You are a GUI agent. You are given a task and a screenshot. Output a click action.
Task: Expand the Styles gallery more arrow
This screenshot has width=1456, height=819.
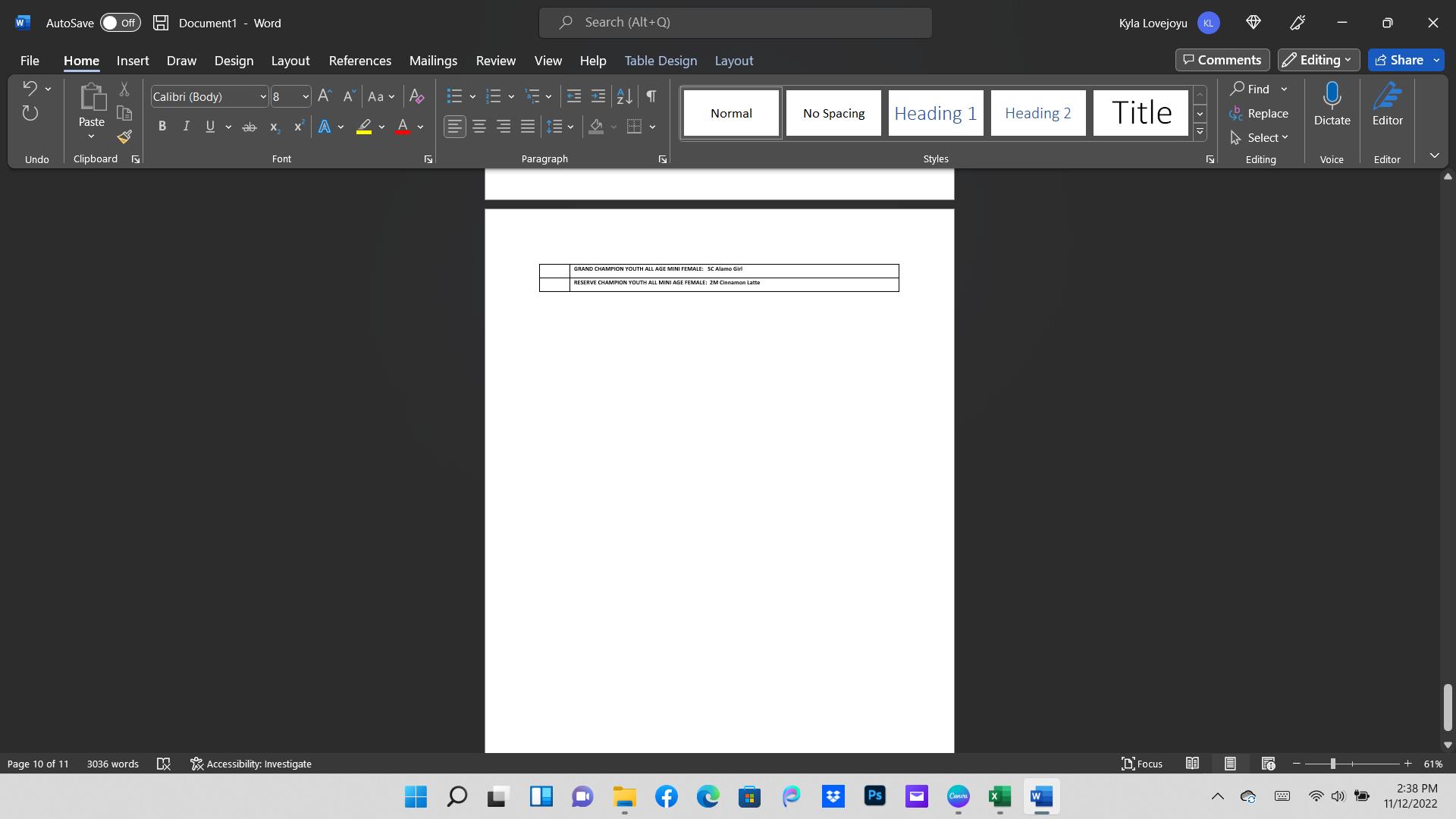pos(1200,132)
